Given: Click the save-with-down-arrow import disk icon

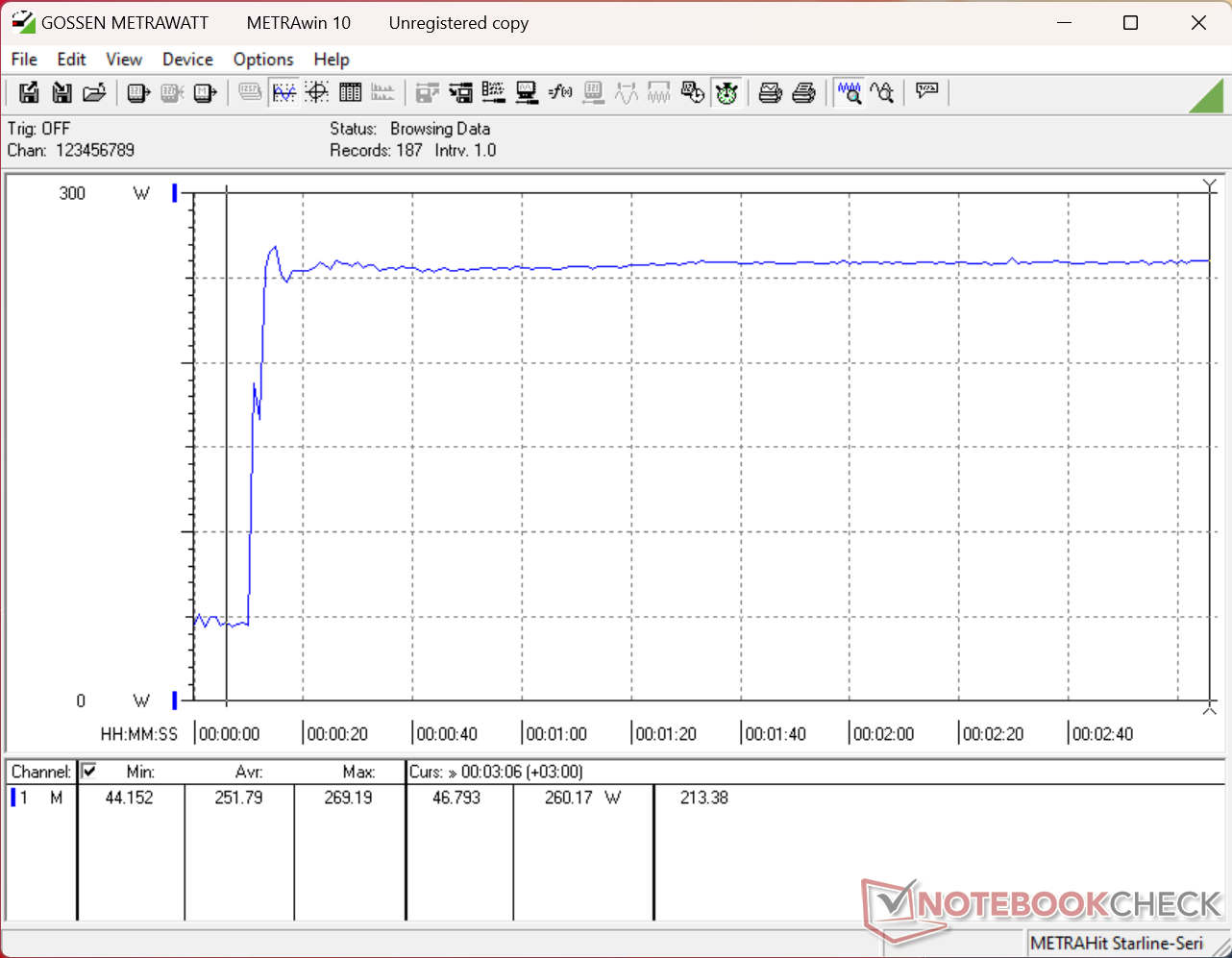Looking at the screenshot, I should click(62, 92).
